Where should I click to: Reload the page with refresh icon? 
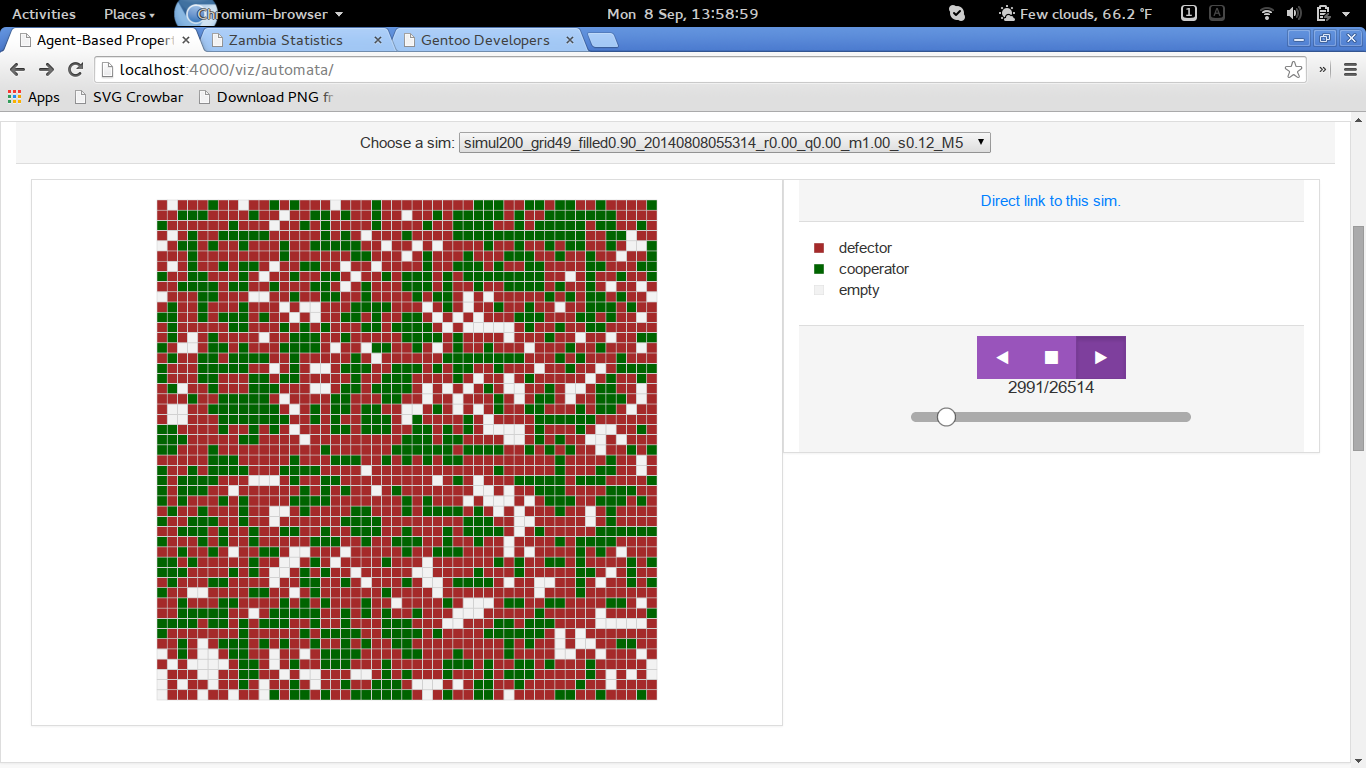75,69
